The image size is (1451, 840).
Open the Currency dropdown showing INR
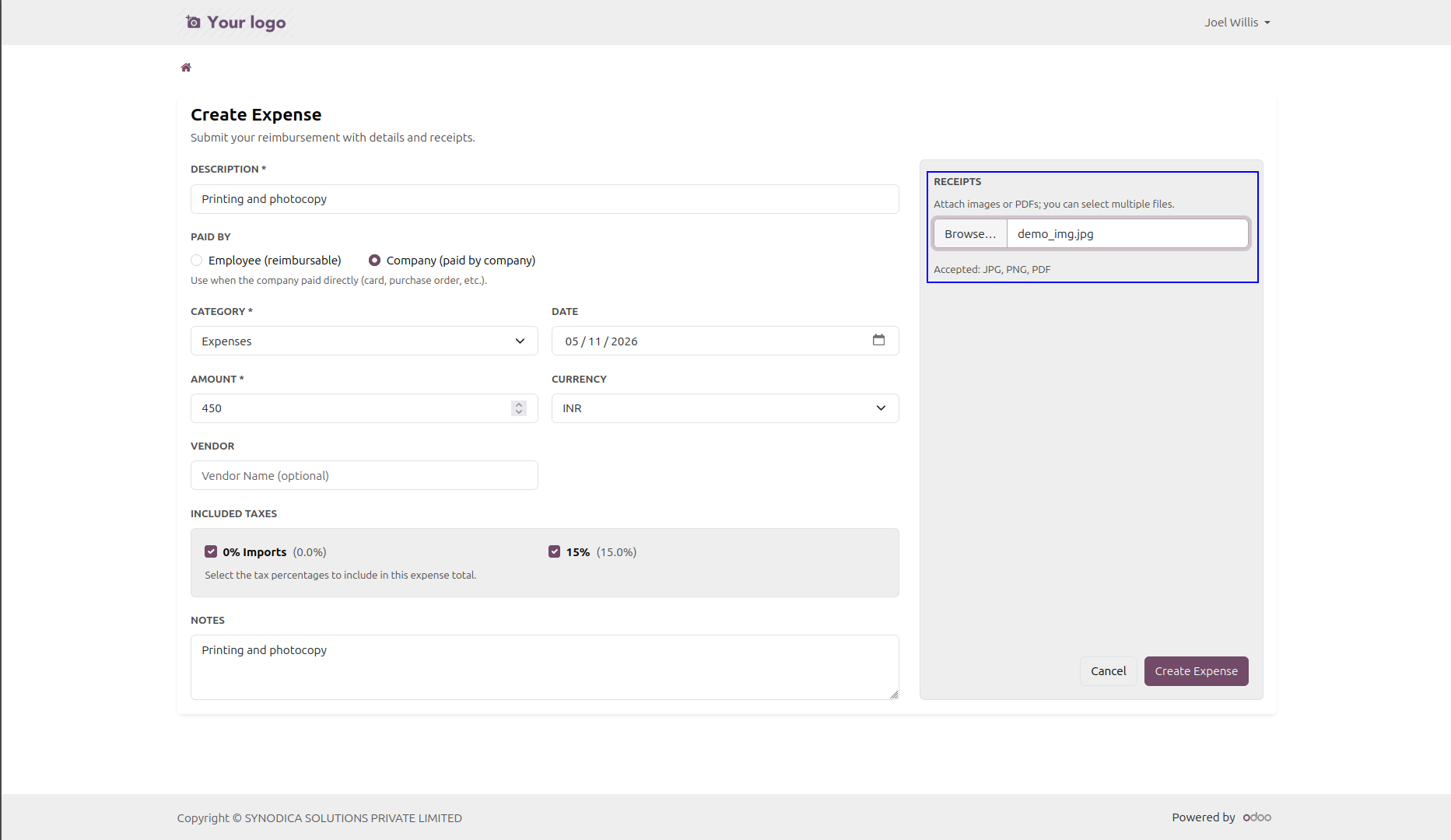[725, 408]
